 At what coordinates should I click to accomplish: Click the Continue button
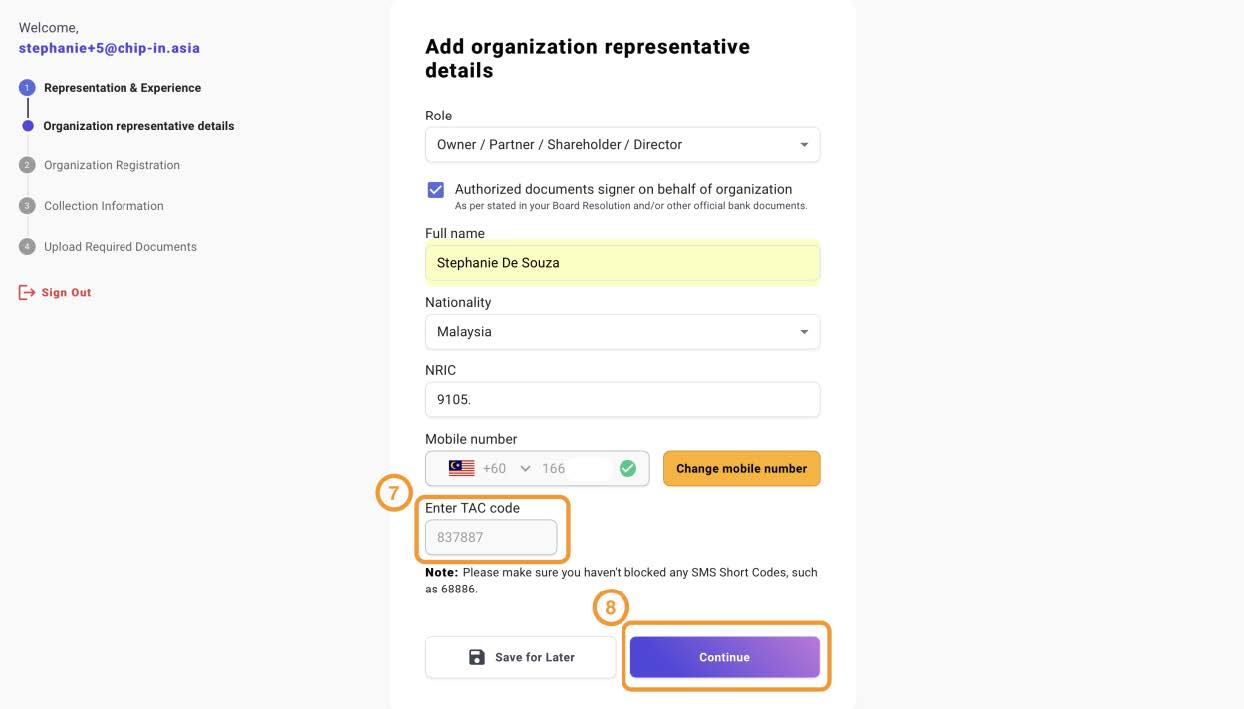click(725, 657)
